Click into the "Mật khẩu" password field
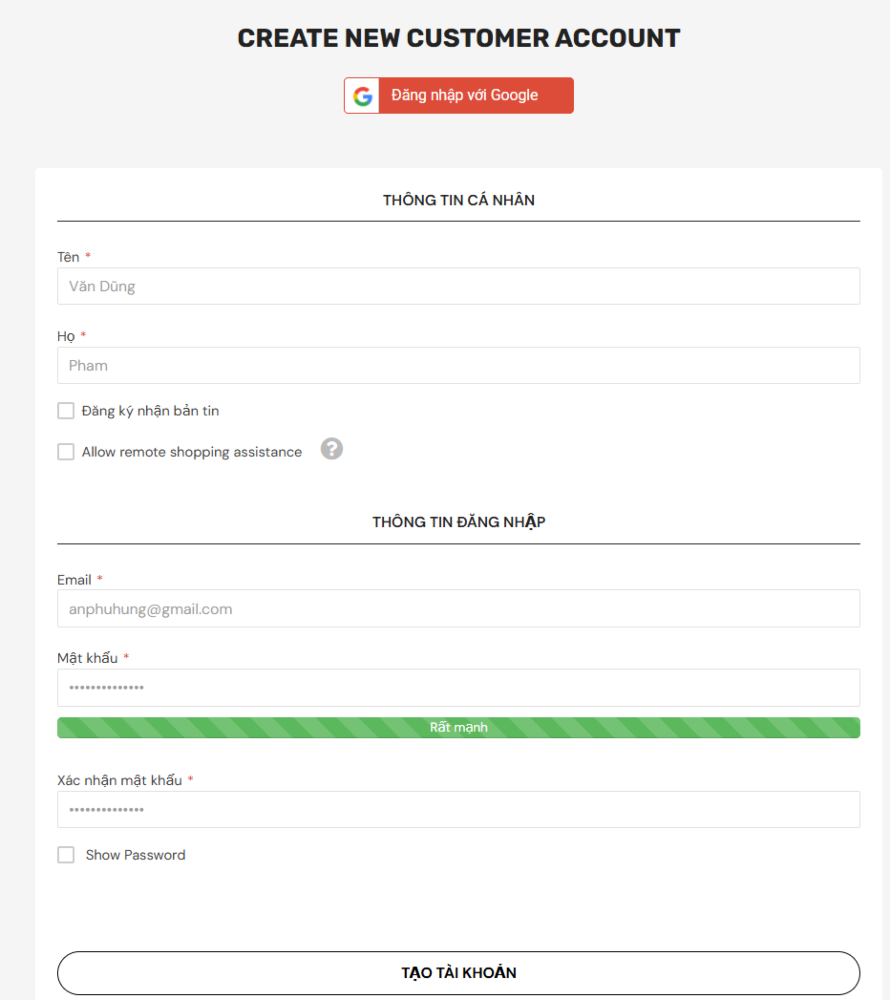Image resolution: width=890 pixels, height=1000 pixels. [x=458, y=688]
